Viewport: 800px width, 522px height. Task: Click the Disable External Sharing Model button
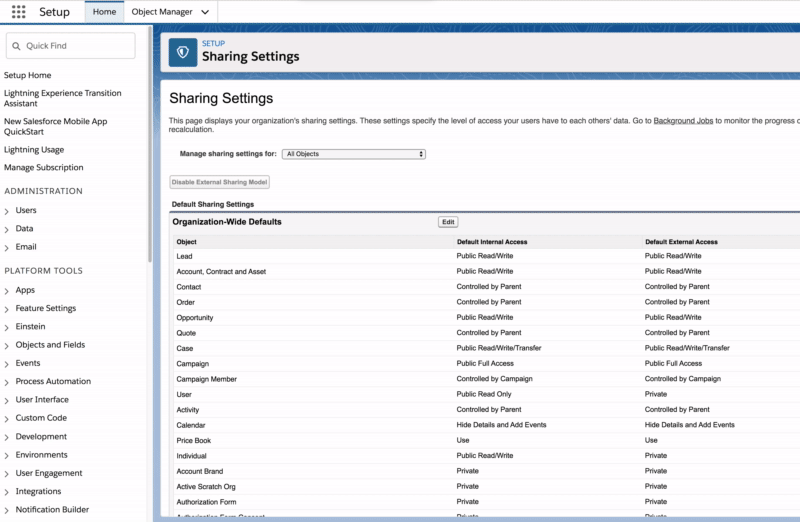[x=219, y=182]
